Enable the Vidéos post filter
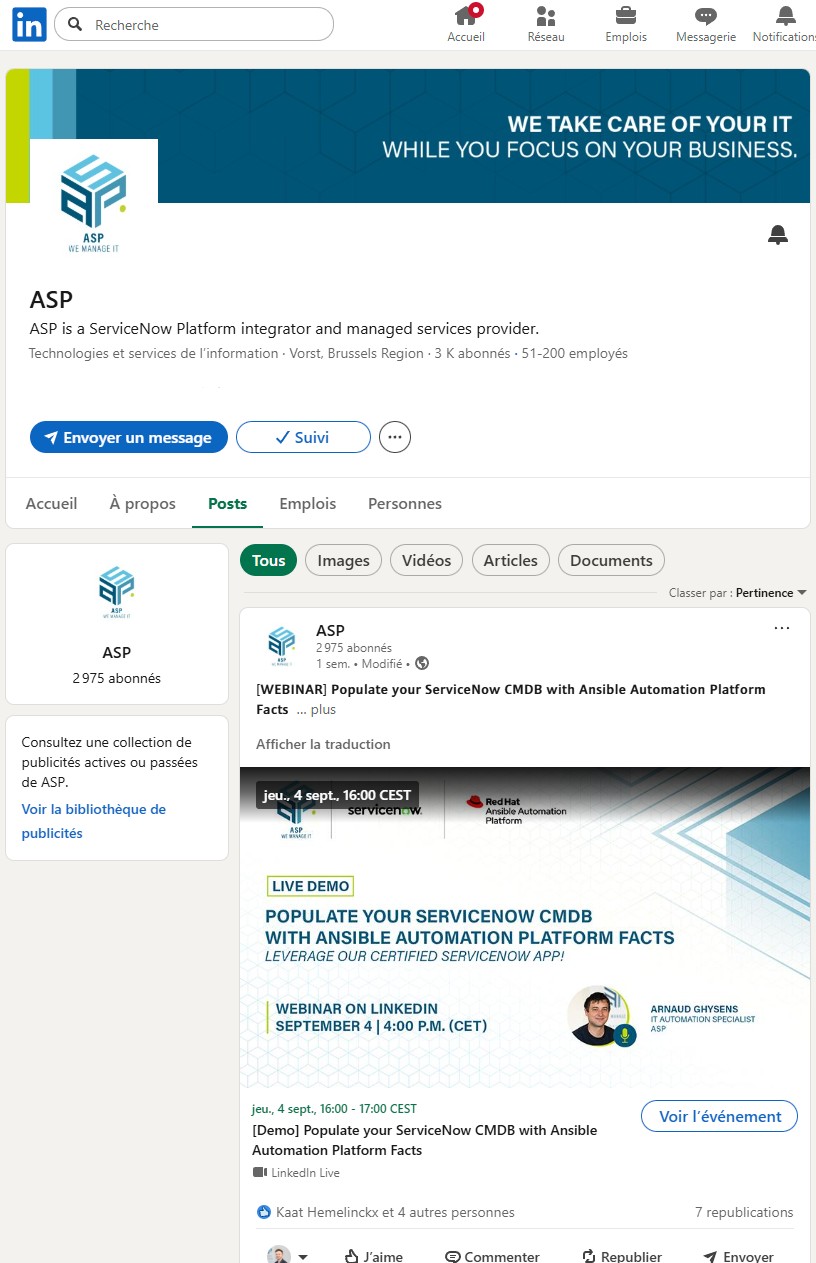Image resolution: width=816 pixels, height=1263 pixels. coord(426,560)
